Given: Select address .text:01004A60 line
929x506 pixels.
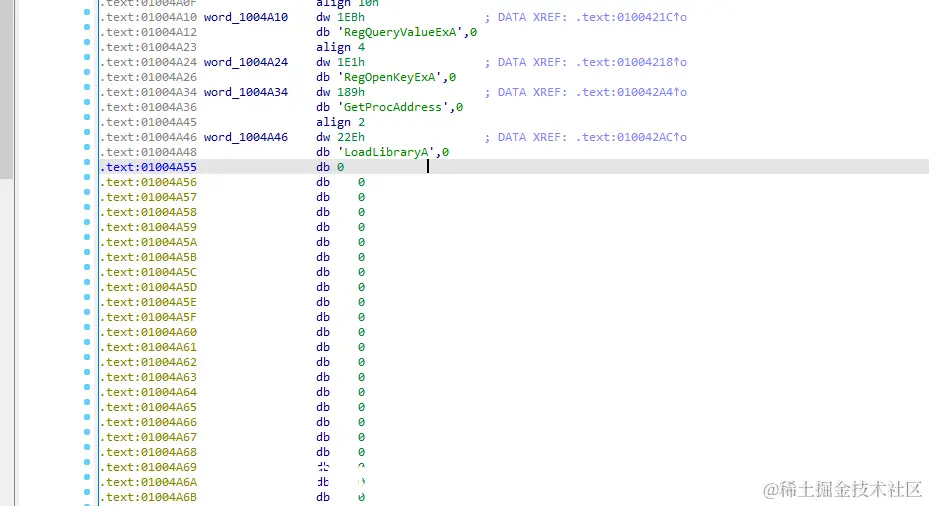Looking at the screenshot, I should point(148,332).
